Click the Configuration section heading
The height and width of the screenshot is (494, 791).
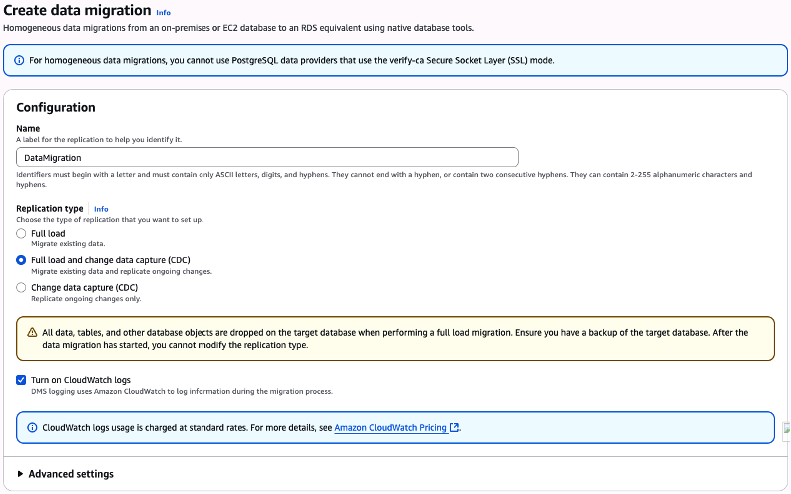[56, 108]
